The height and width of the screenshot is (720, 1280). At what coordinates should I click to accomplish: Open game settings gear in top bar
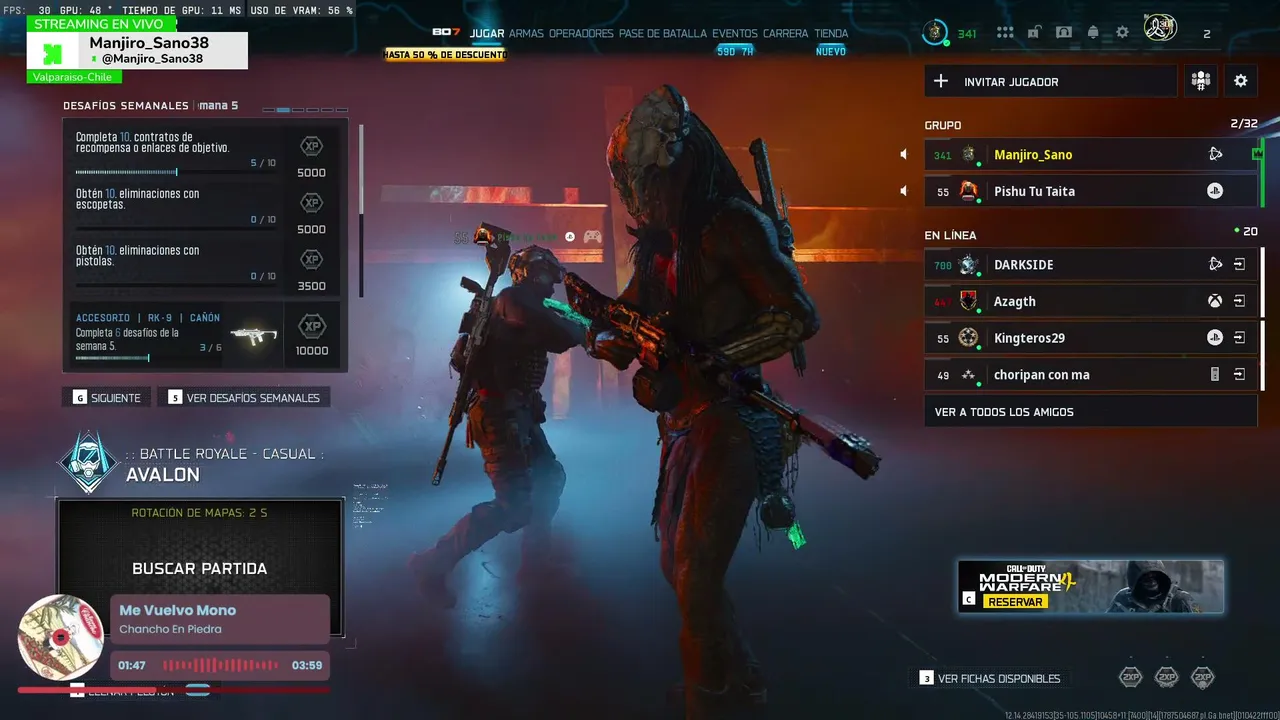[x=1122, y=33]
